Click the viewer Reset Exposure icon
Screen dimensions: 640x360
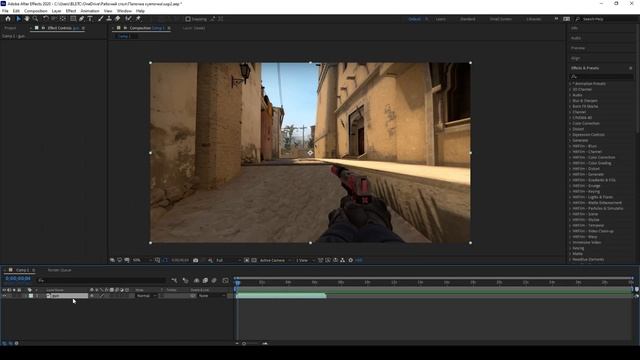click(x=351, y=260)
